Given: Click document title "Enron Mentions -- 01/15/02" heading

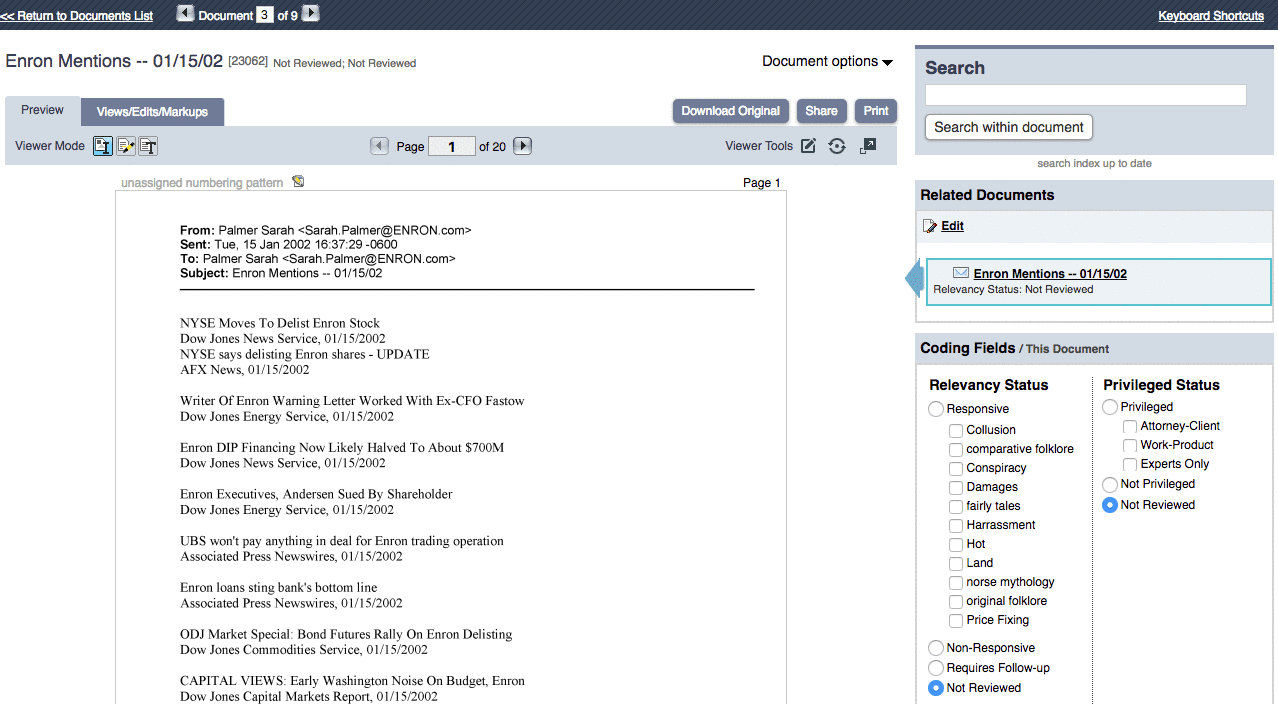Looking at the screenshot, I should [x=116, y=61].
